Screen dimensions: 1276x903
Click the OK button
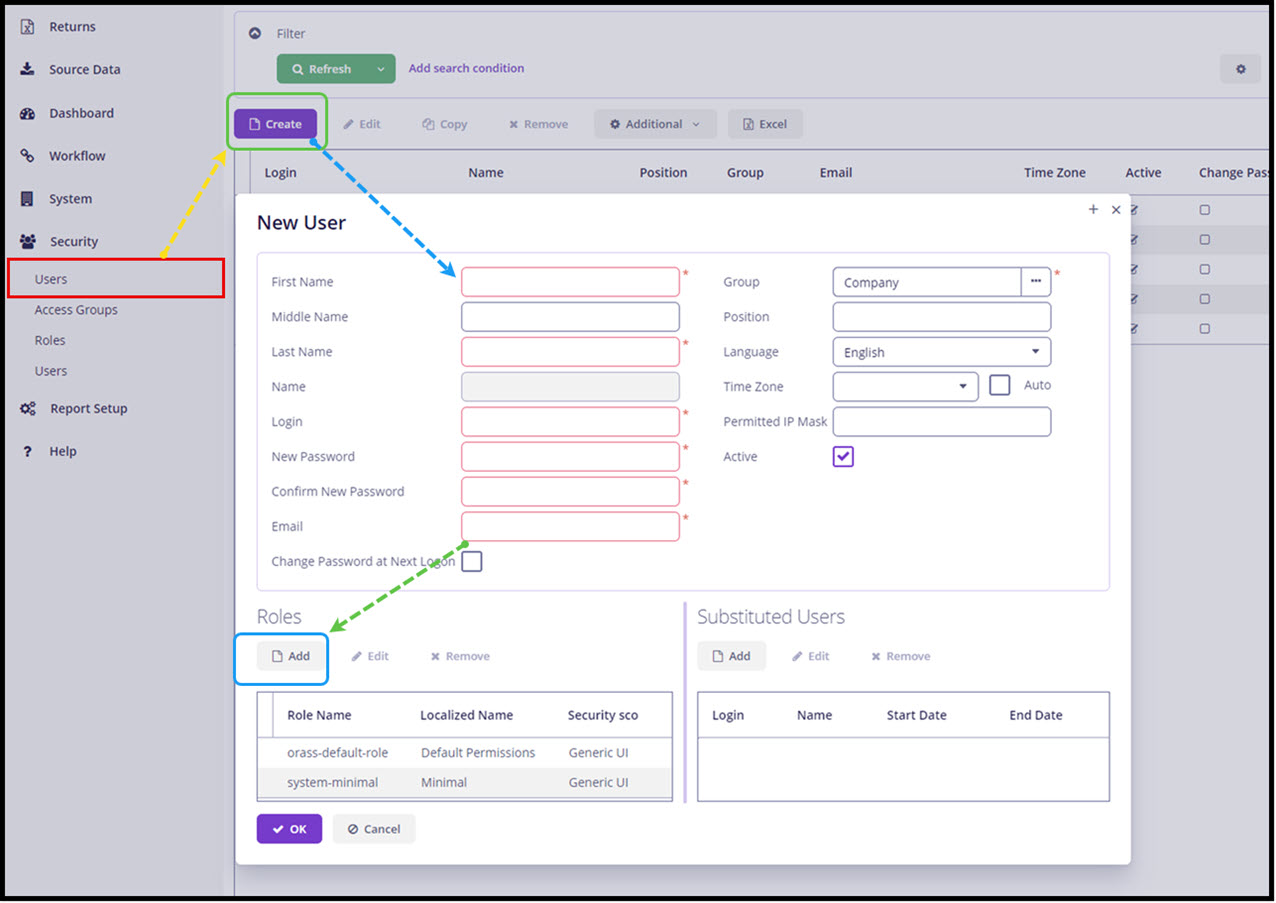coord(289,829)
